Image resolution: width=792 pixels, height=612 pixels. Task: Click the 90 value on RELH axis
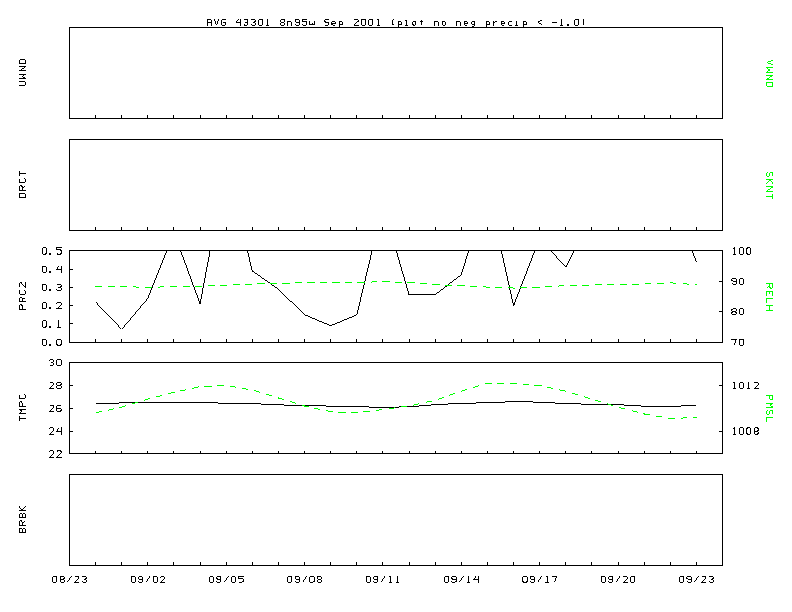[x=738, y=281]
